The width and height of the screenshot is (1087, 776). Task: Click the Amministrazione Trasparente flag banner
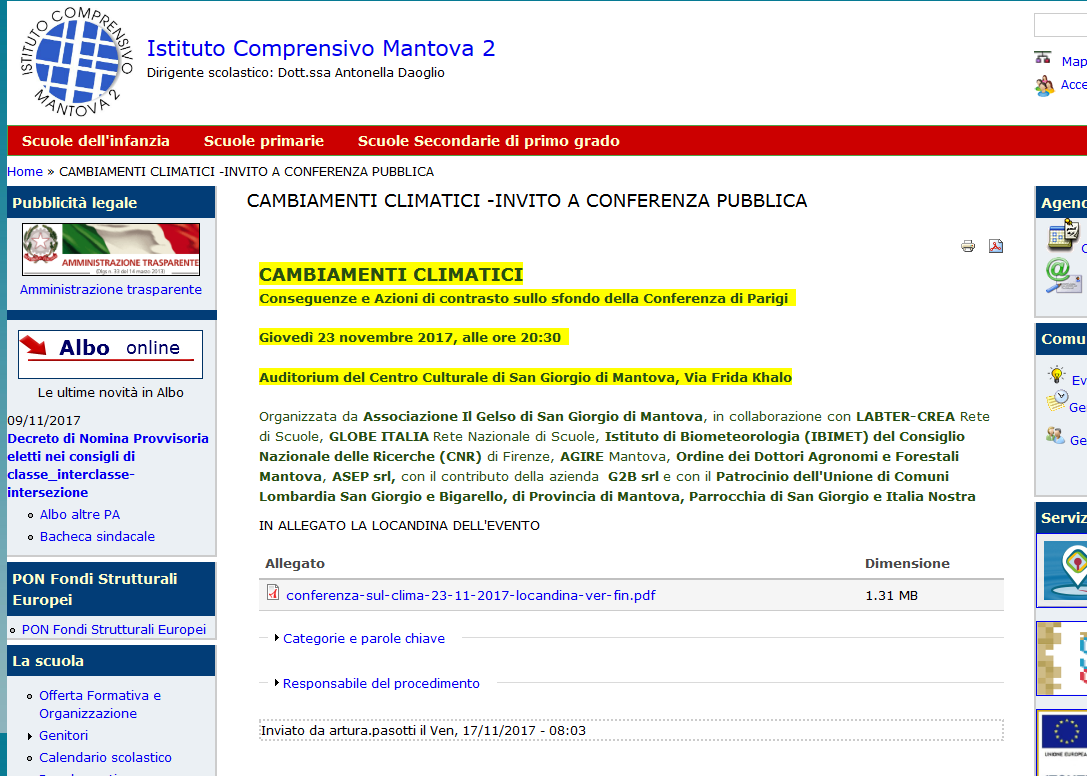pos(111,249)
